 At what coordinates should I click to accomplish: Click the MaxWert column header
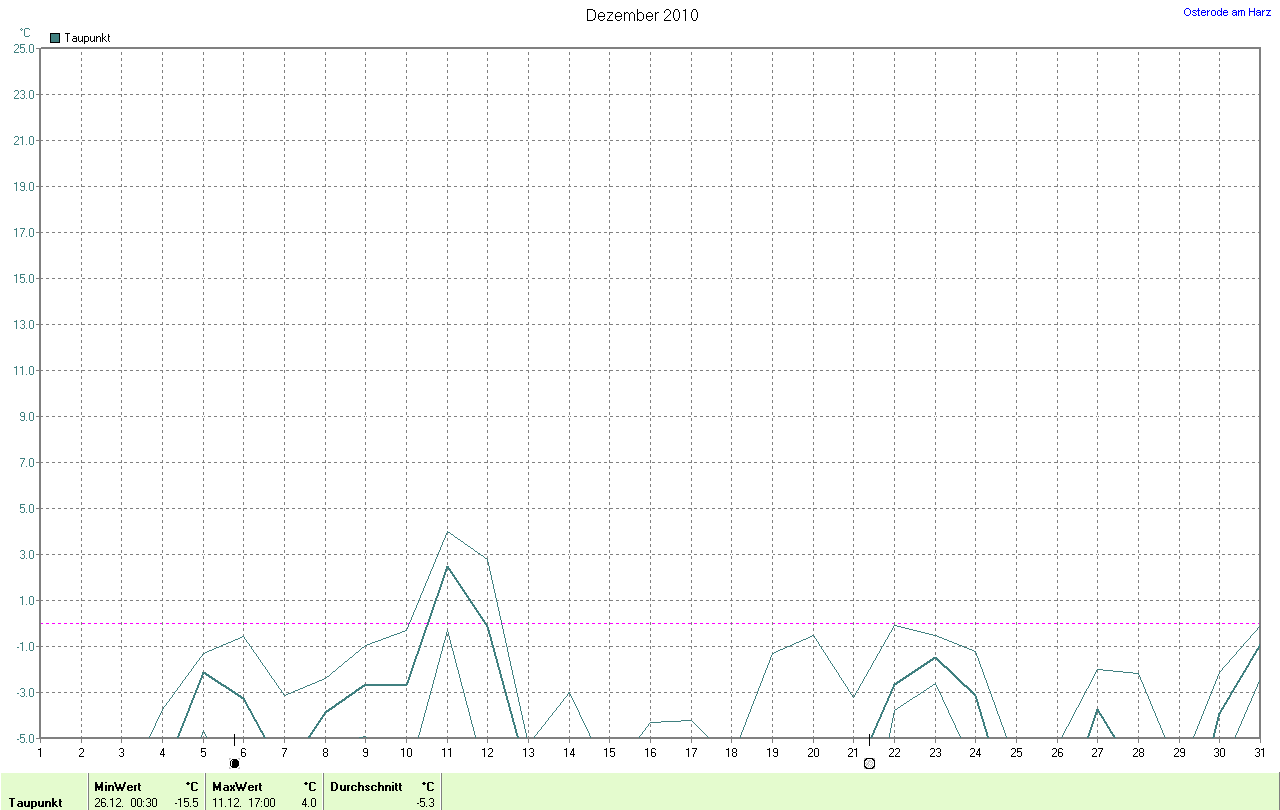point(236,787)
